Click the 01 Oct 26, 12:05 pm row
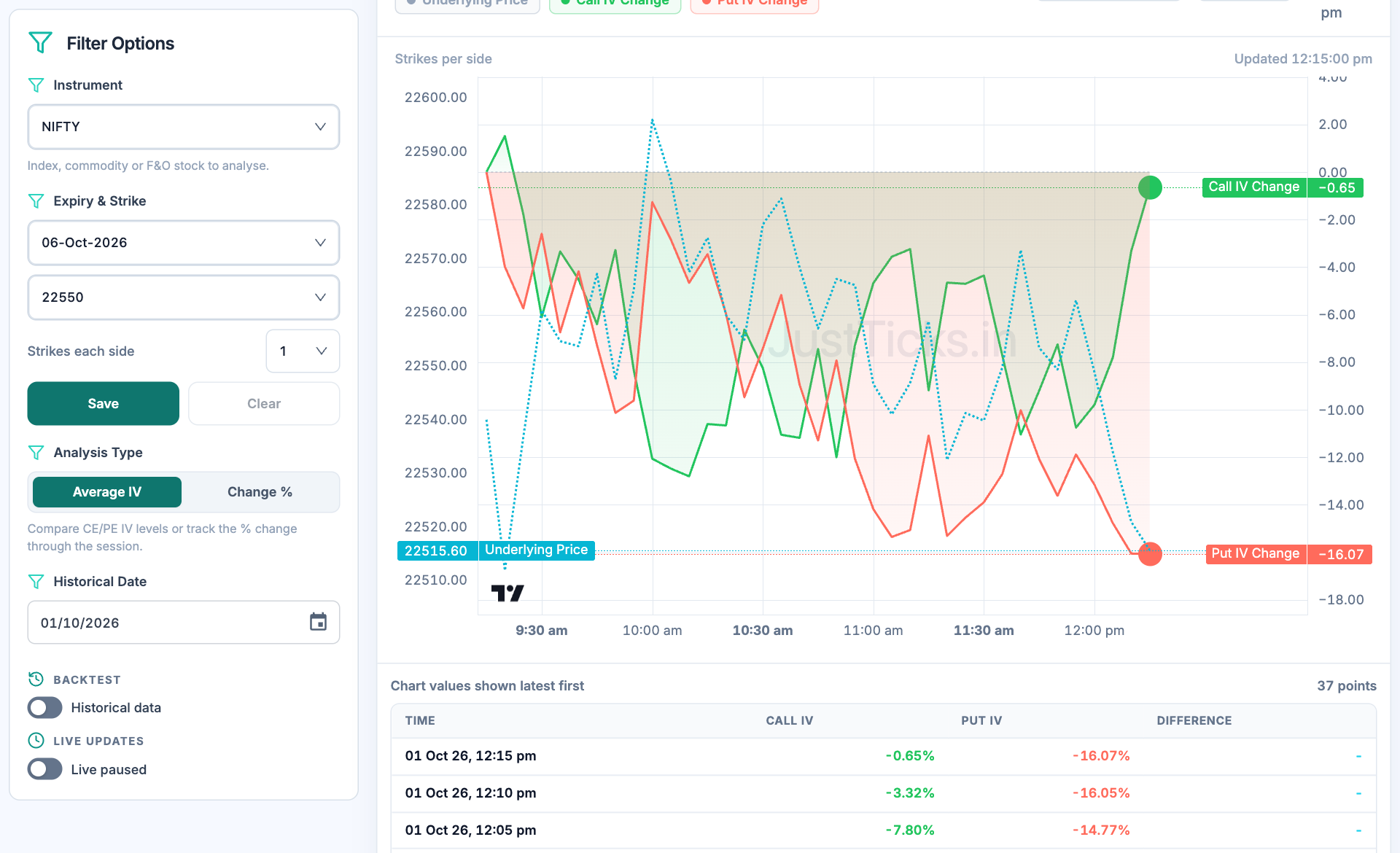This screenshot has height=853, width=1400. pyautogui.click(x=883, y=830)
